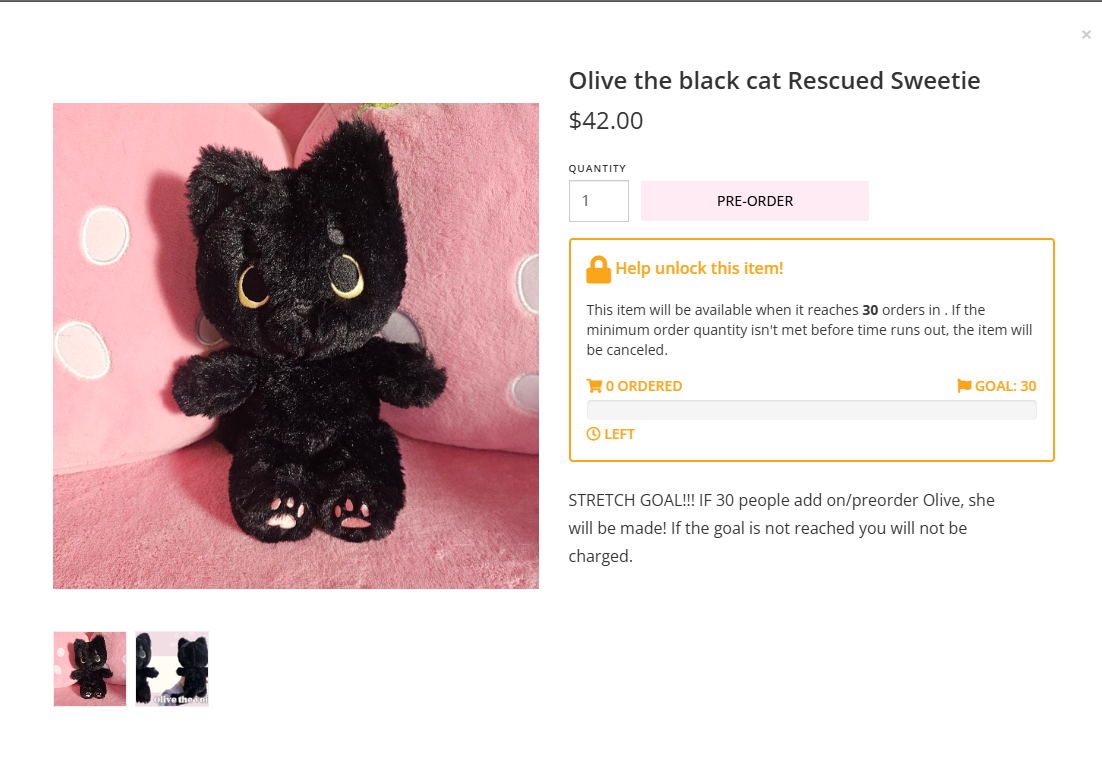Click the goal flag icon
The width and height of the screenshot is (1102, 779).
(x=964, y=386)
